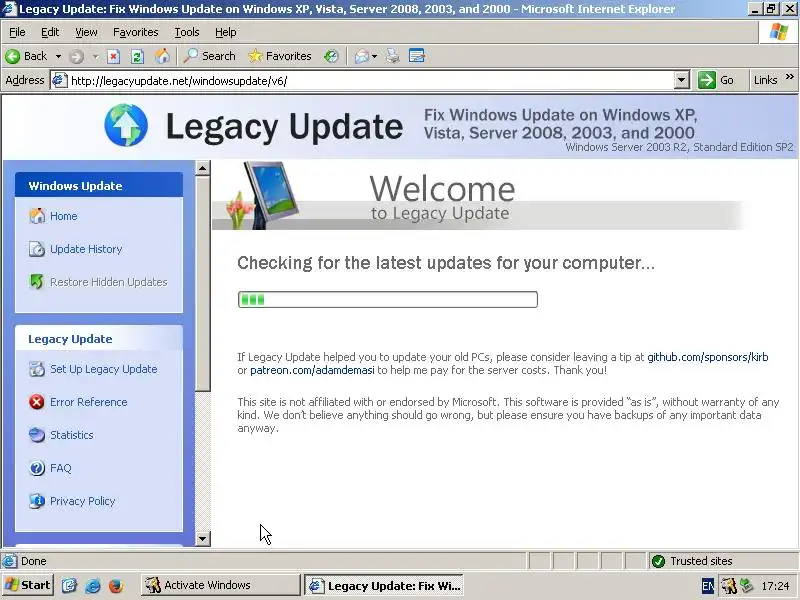The width and height of the screenshot is (800, 600).
Task: Expand the Links toolbar chevron
Action: pyautogui.click(x=790, y=77)
